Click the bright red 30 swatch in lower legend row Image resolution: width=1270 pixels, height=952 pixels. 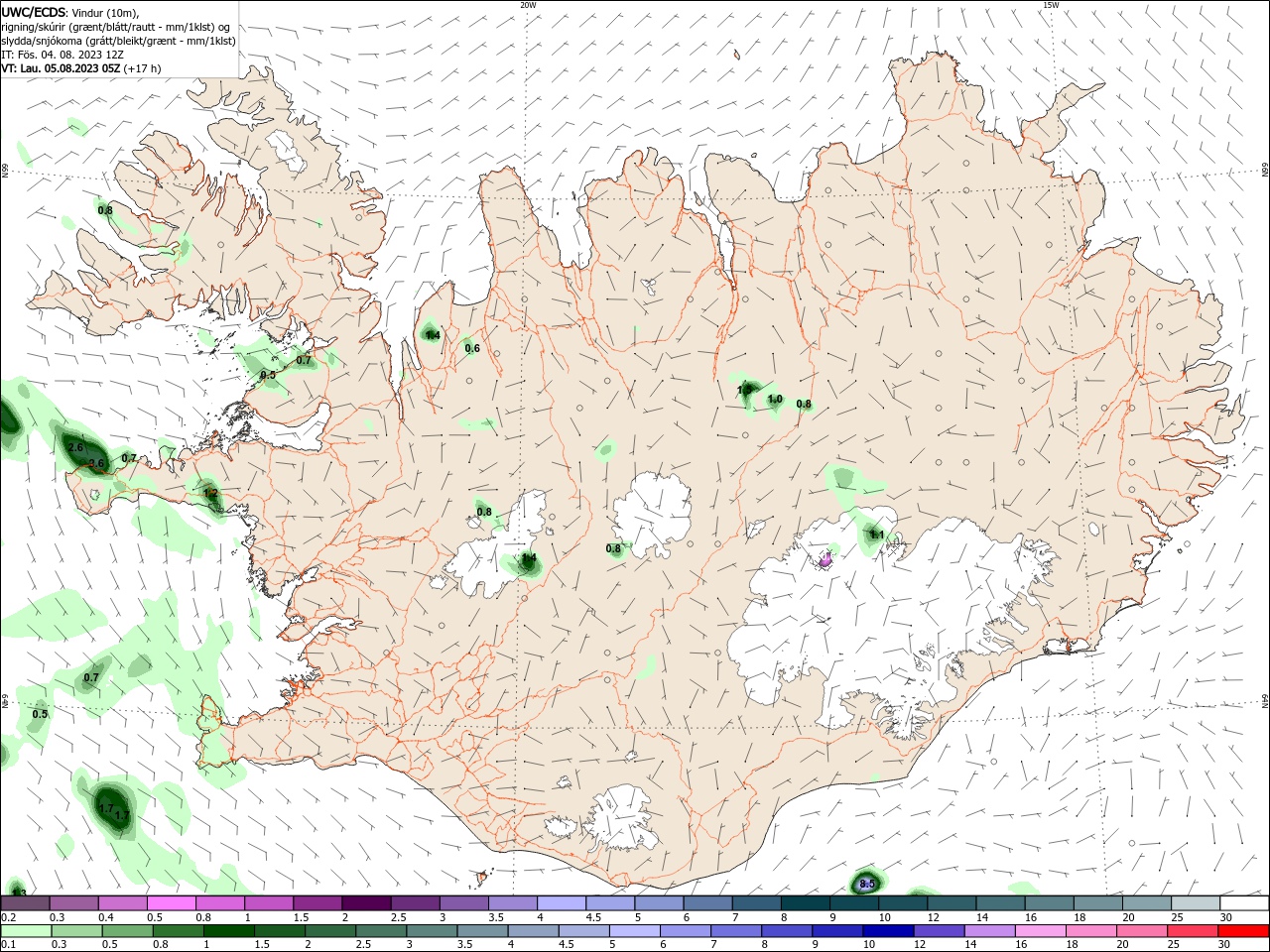pyautogui.click(x=1243, y=931)
